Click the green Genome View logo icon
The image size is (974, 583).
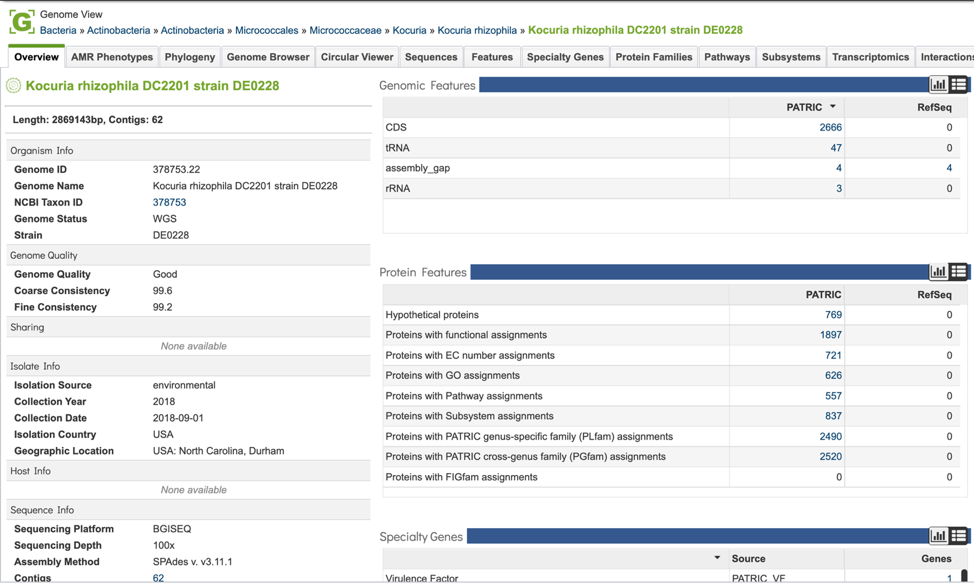pos(22,22)
